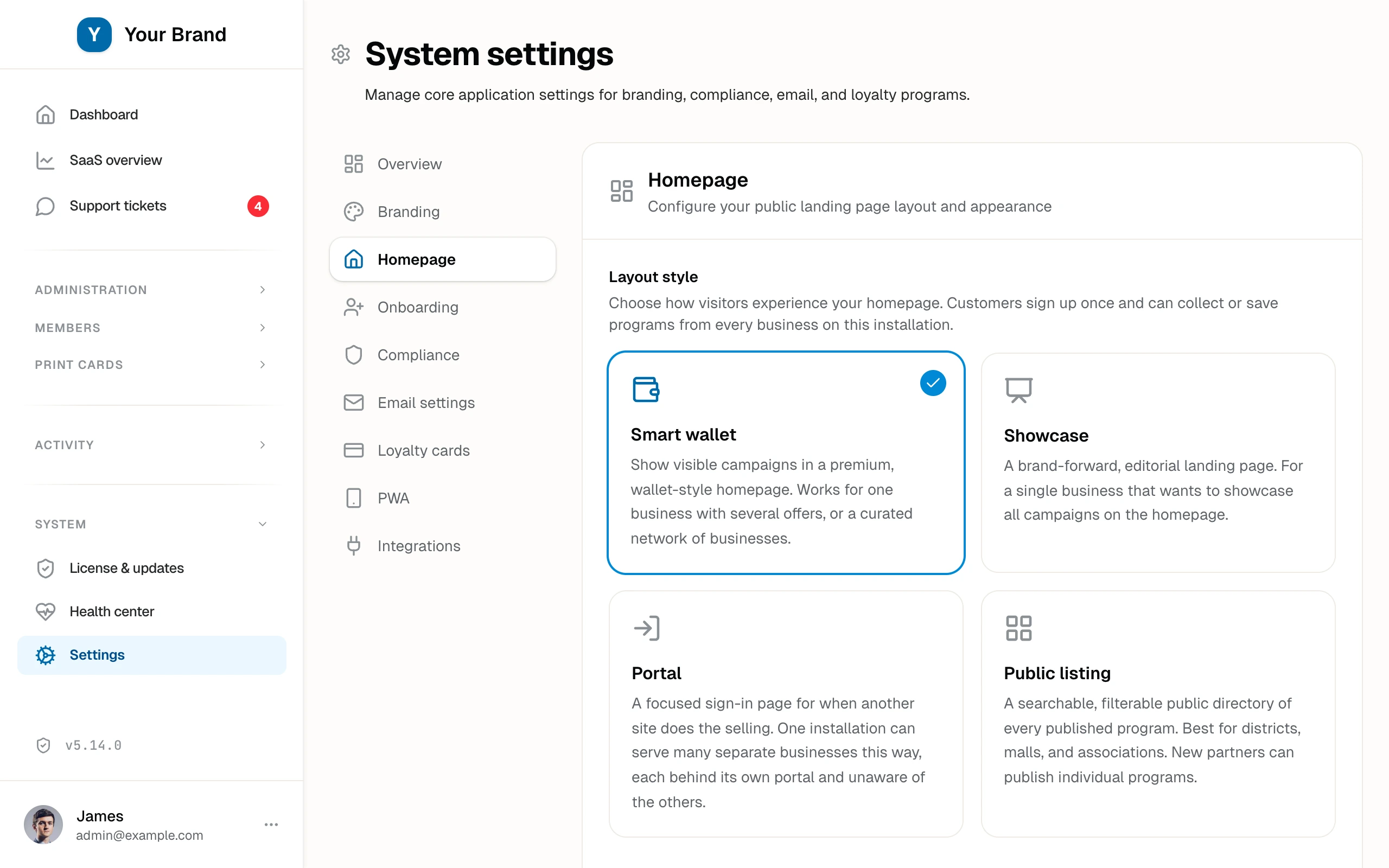
Task: Select the Smart wallet layout card
Action: [x=786, y=463]
